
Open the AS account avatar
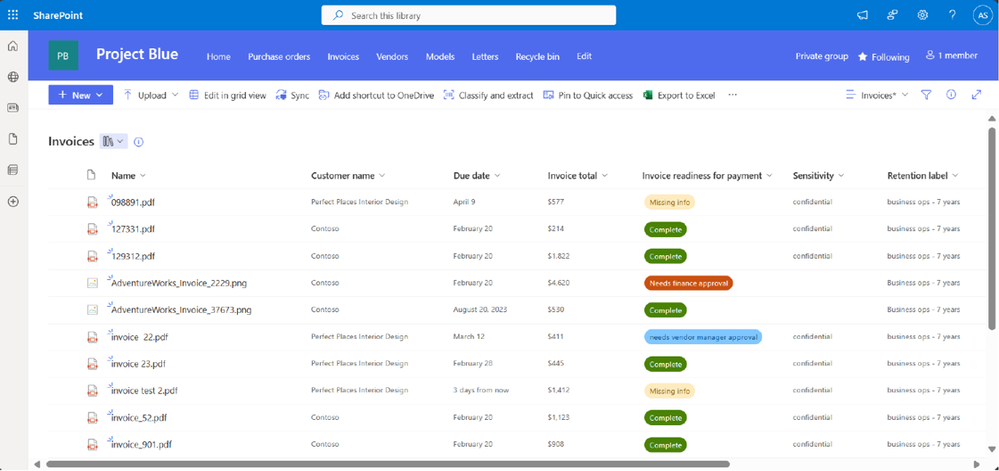pyautogui.click(x=982, y=15)
